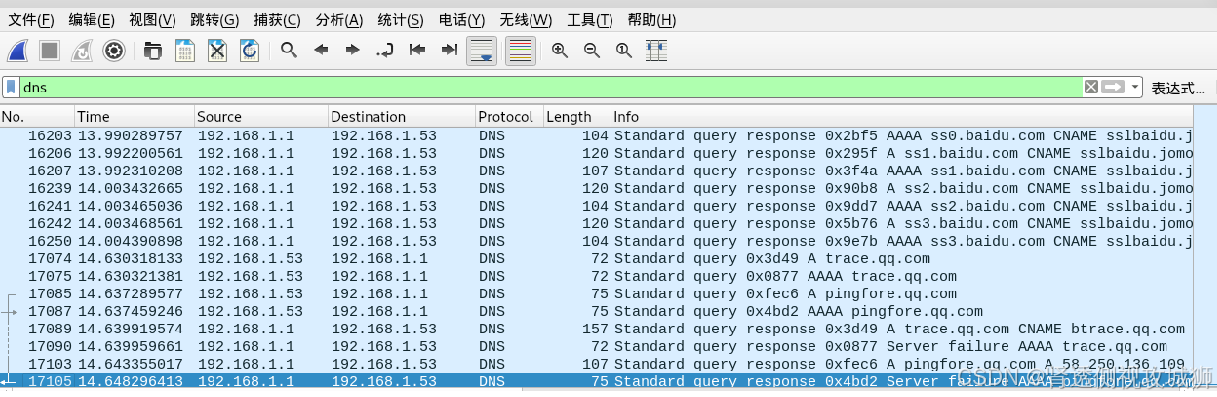1217x397 pixels.
Task: Sort by the No. column header
Action: click(x=37, y=117)
